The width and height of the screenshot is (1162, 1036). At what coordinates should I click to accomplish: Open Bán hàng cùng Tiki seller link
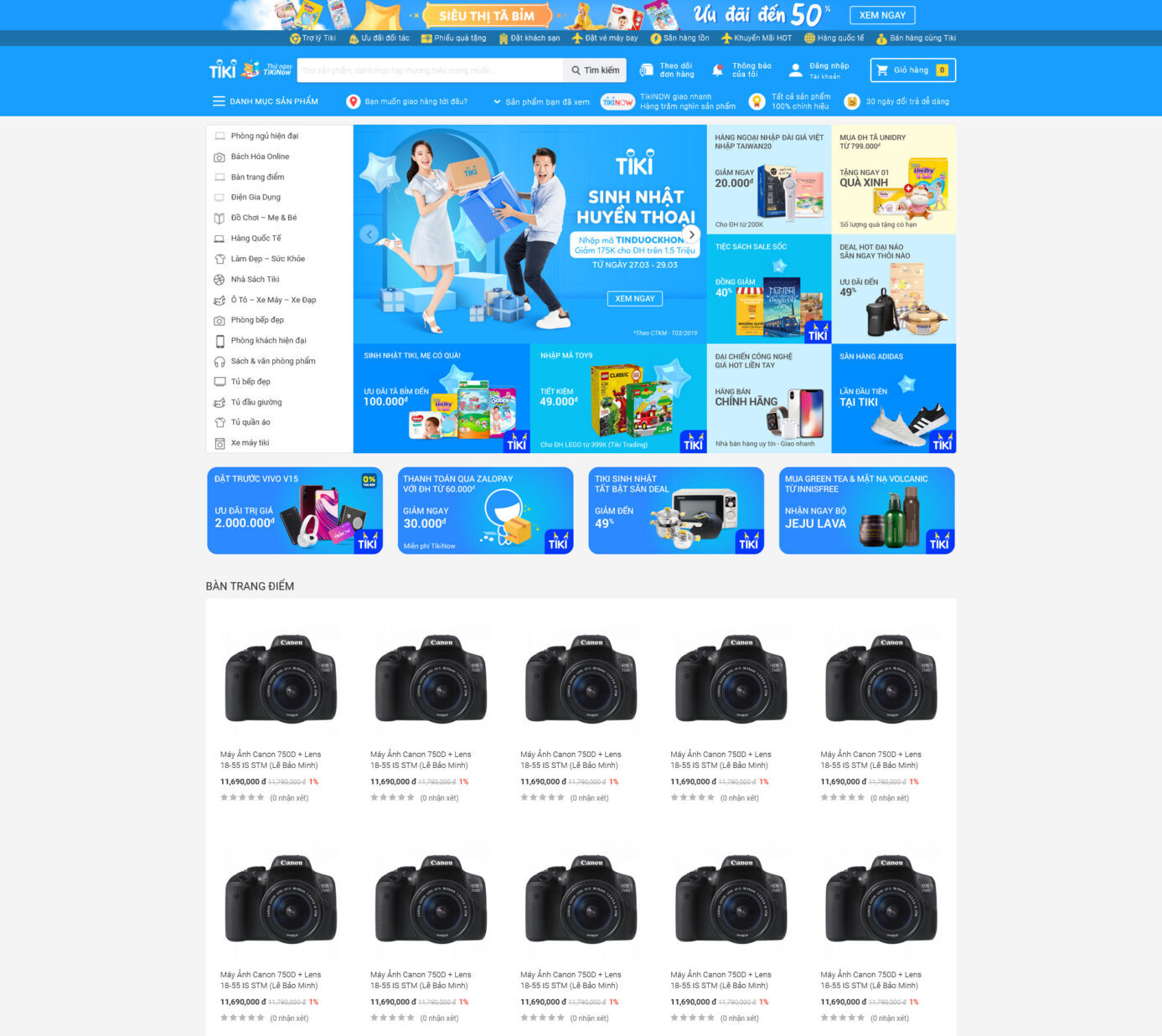[x=916, y=38]
